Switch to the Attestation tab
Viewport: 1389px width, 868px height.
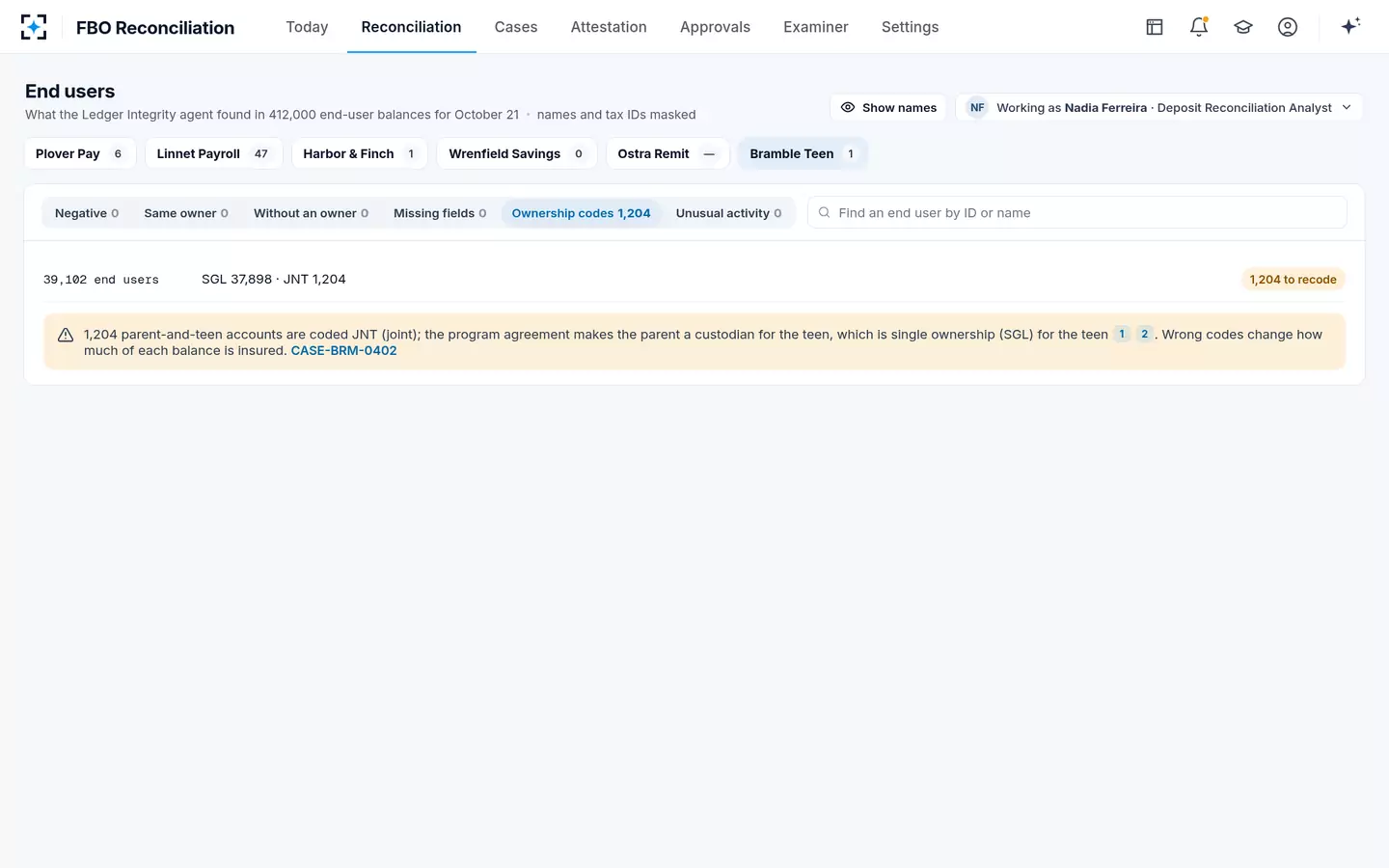click(609, 27)
